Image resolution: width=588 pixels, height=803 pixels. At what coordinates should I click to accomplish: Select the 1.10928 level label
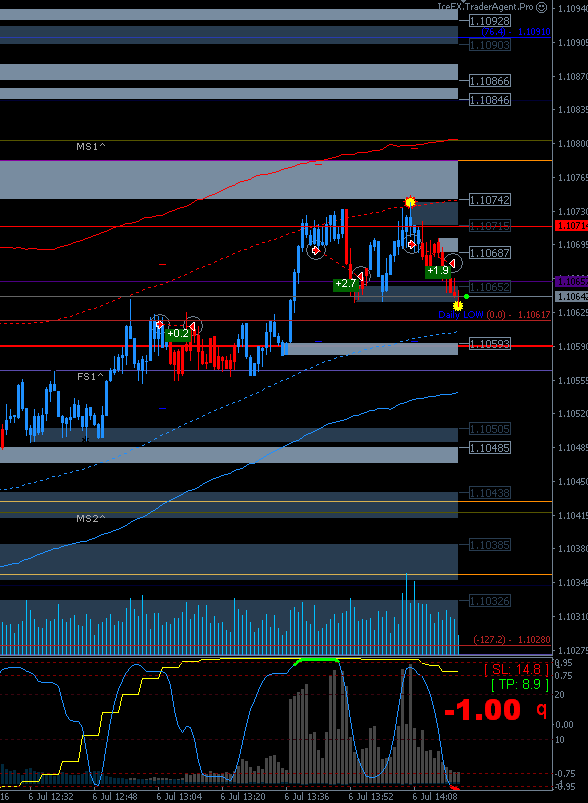[490, 21]
